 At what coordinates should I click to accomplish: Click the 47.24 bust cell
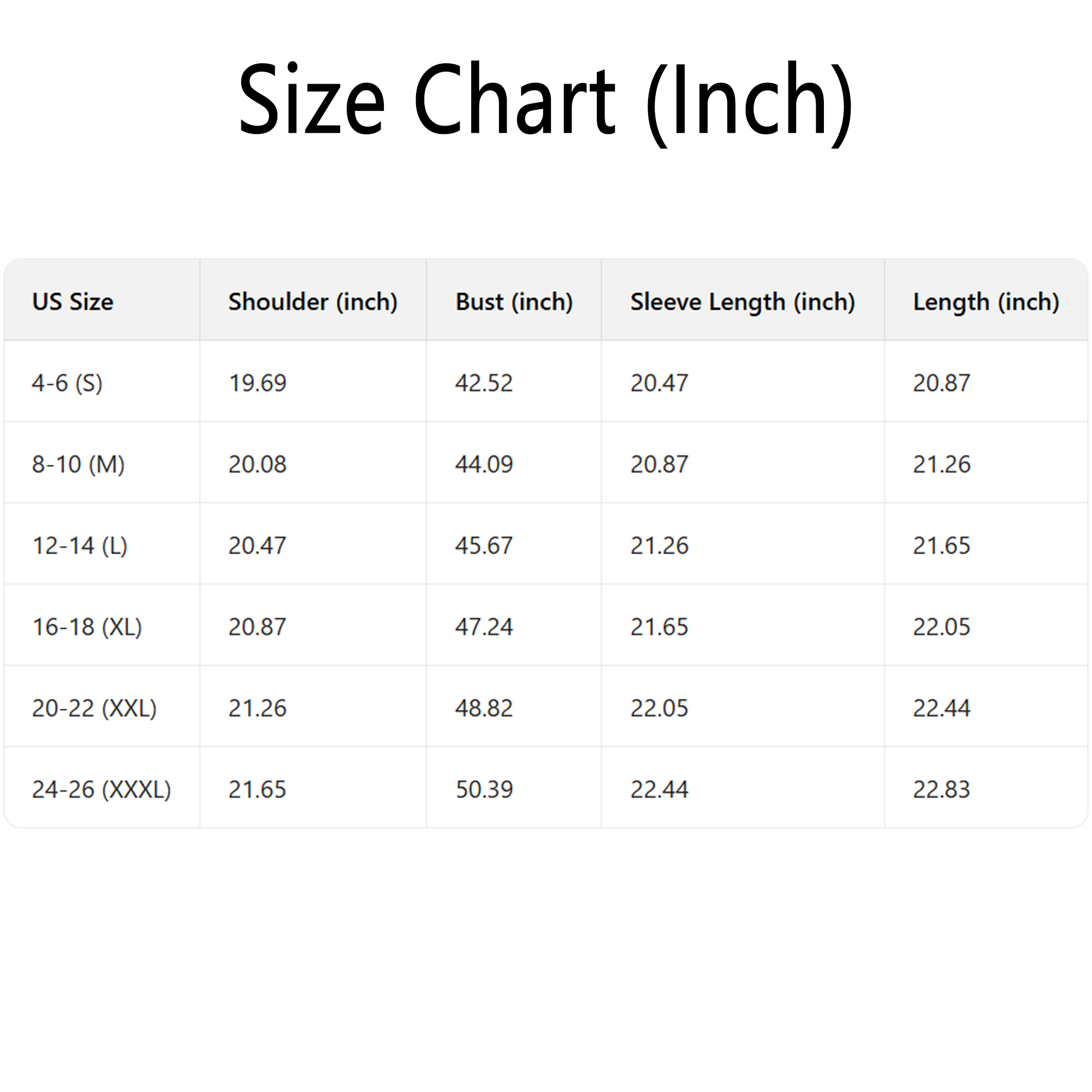pyautogui.click(x=484, y=627)
